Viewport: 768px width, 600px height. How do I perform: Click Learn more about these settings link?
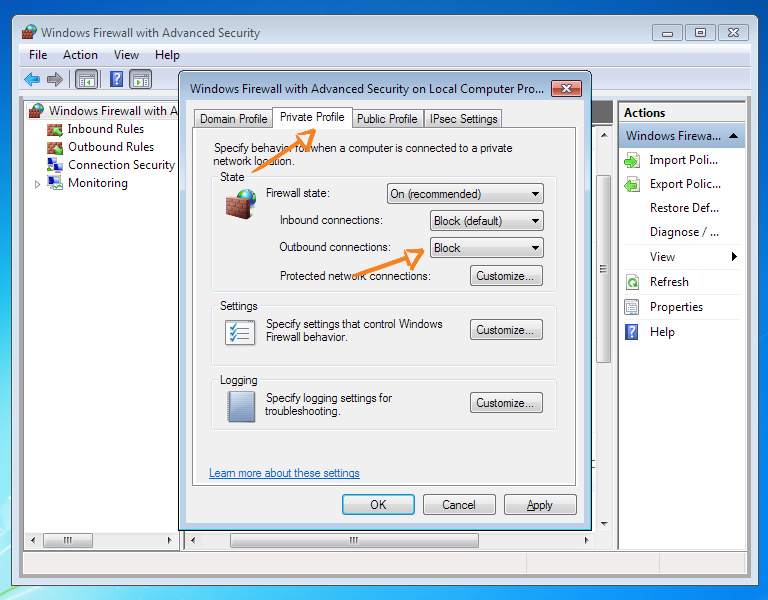click(284, 473)
